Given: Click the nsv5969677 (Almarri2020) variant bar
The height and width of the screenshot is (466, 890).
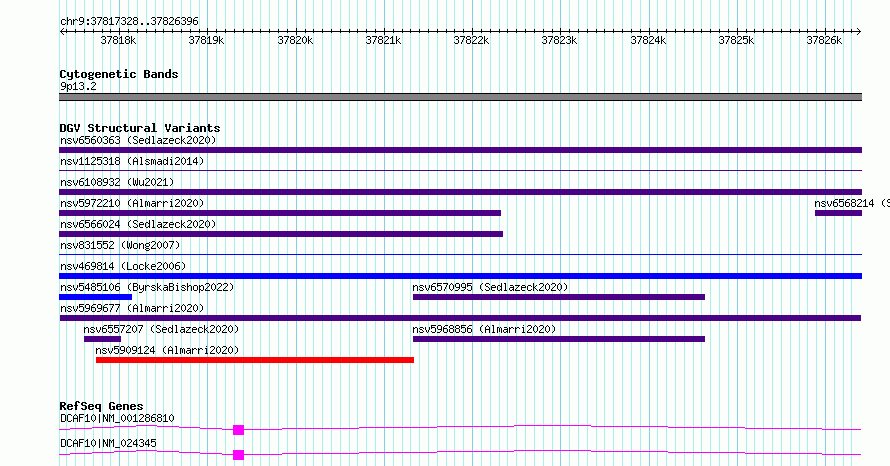Looking at the screenshot, I should (460, 318).
